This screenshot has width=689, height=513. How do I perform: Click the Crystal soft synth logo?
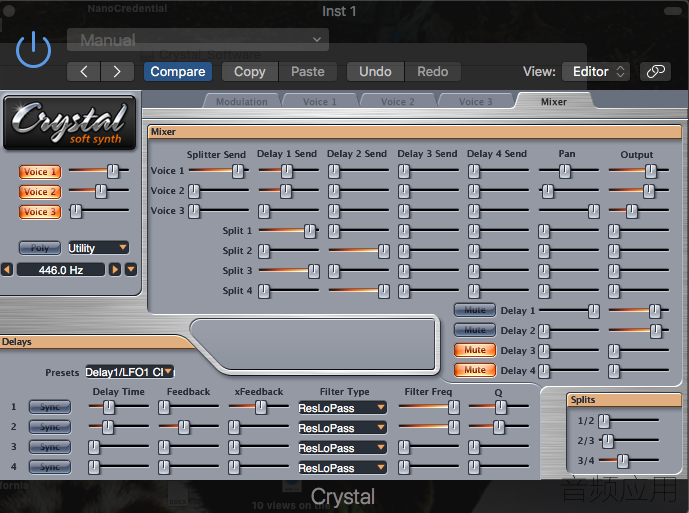[x=69, y=123]
